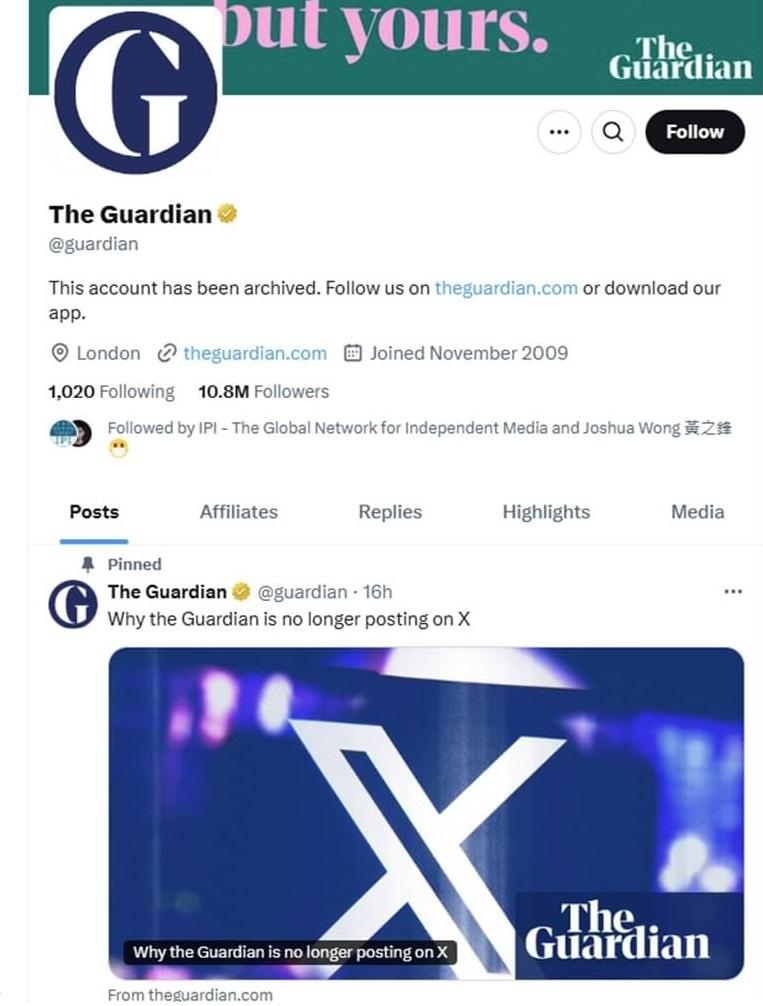Image resolution: width=763 pixels, height=1006 pixels.
Task: Open theguardian.com link in the bio text
Action: (x=506, y=288)
